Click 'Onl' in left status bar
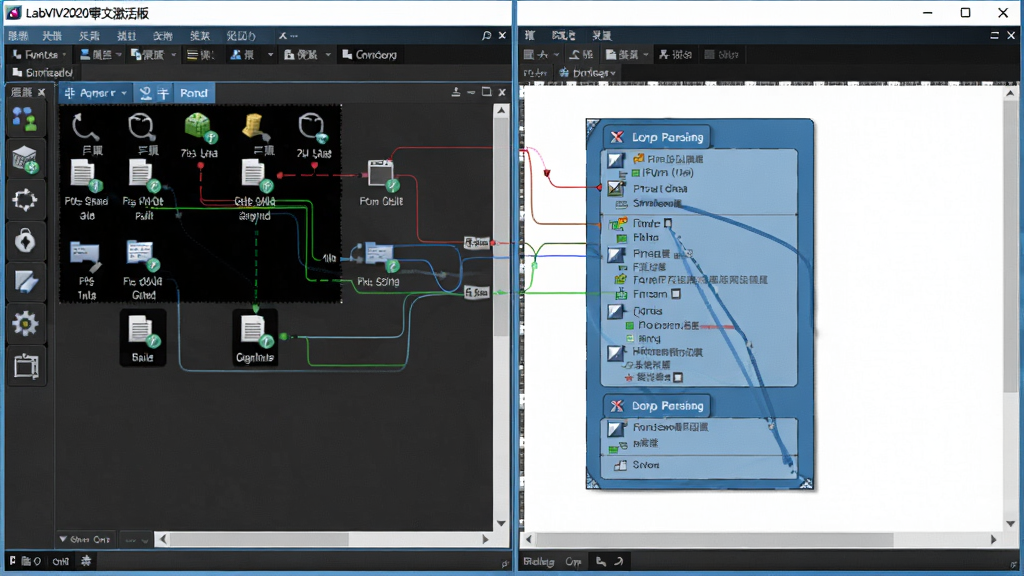1024x576 pixels. coord(60,561)
